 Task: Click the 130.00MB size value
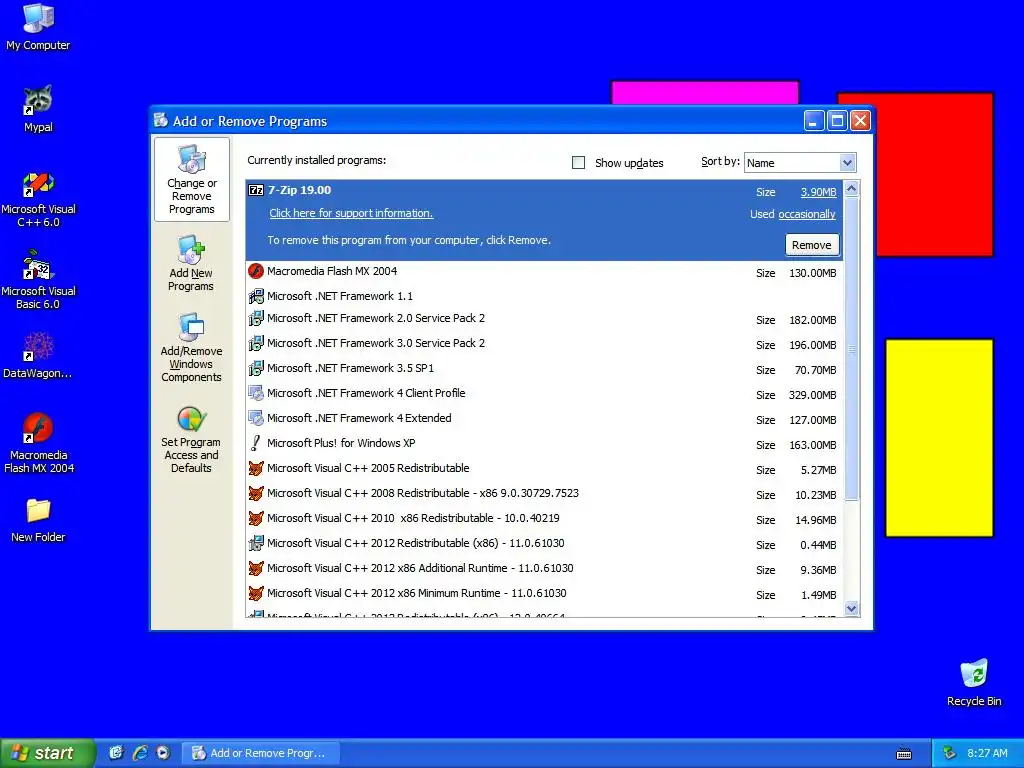click(x=812, y=273)
